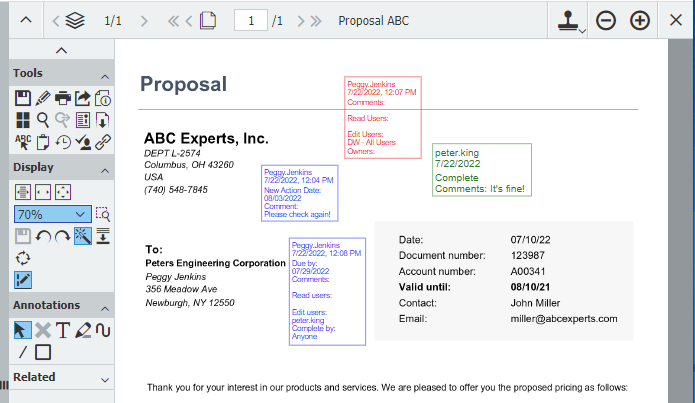Select the rectangle annotation tool

click(43, 351)
